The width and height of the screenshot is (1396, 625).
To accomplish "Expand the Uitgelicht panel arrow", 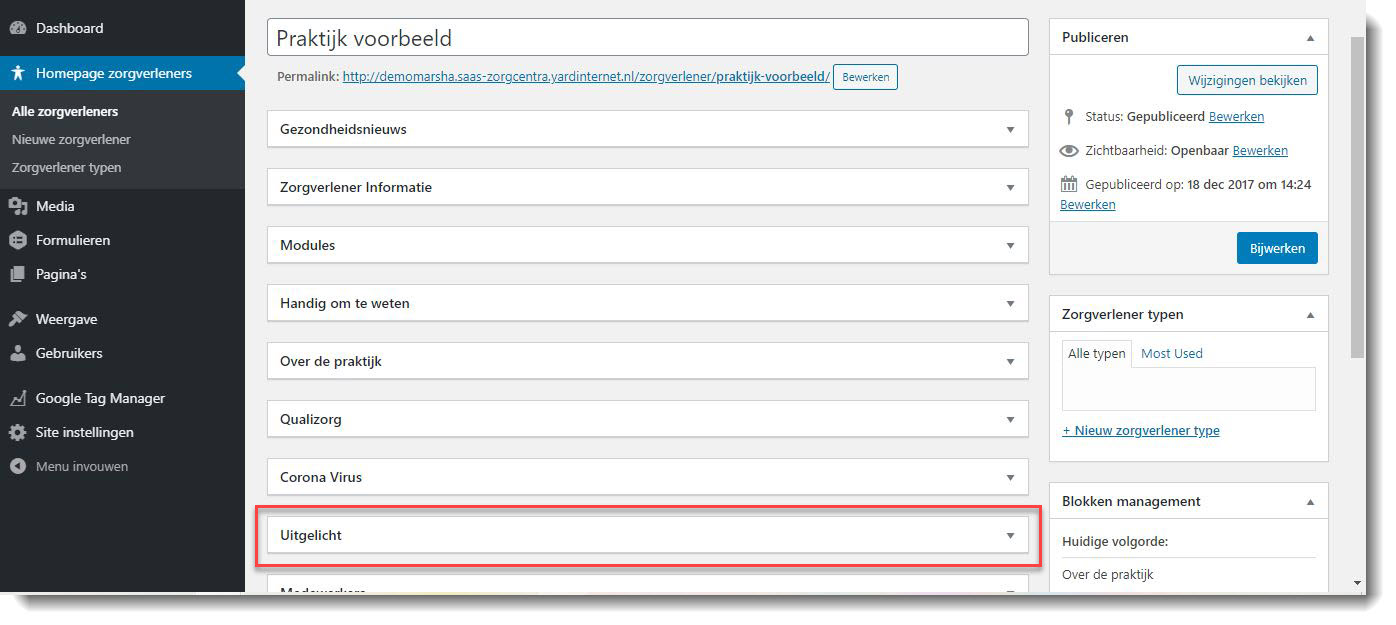I will (x=1010, y=536).
